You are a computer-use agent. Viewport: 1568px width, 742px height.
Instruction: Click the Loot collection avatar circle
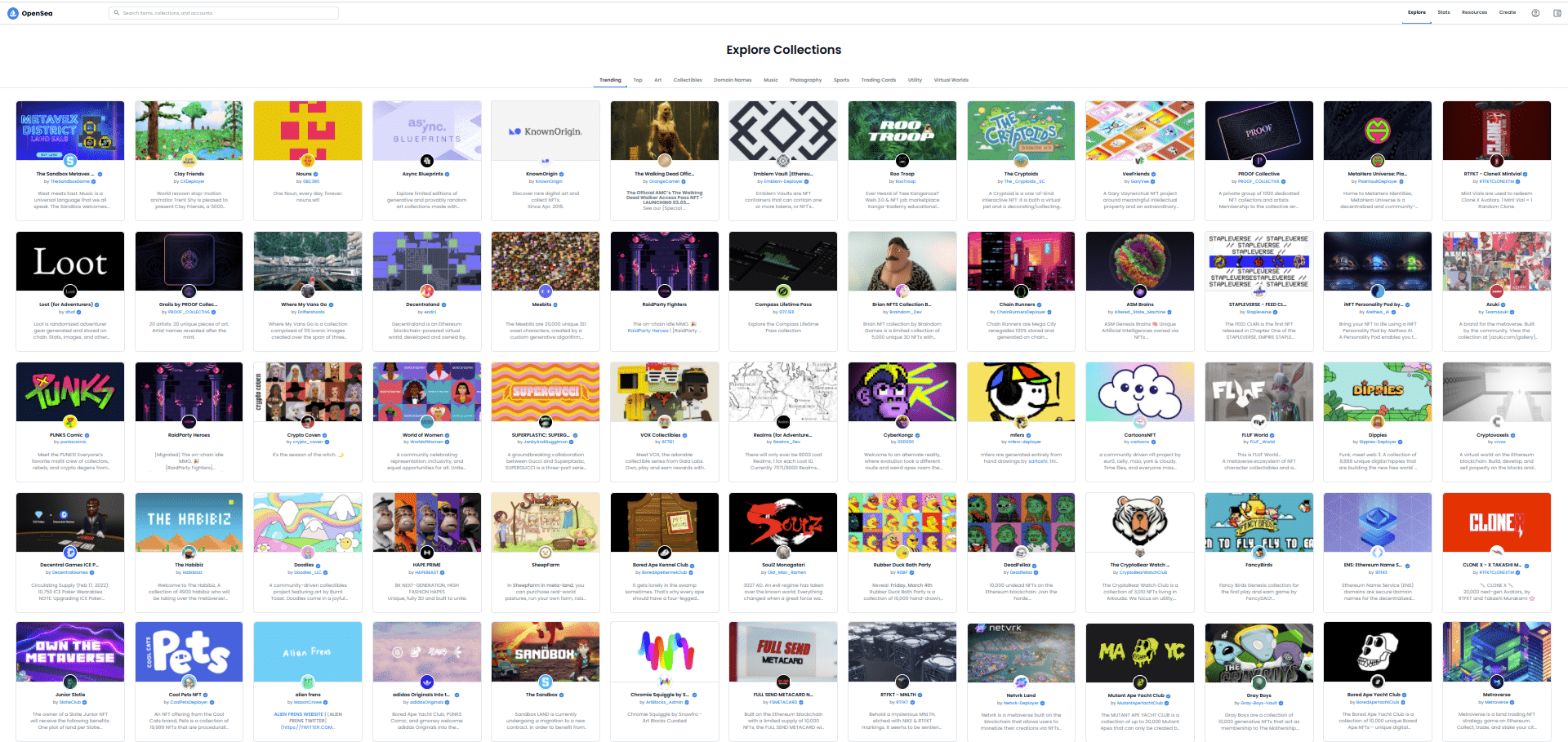[70, 291]
